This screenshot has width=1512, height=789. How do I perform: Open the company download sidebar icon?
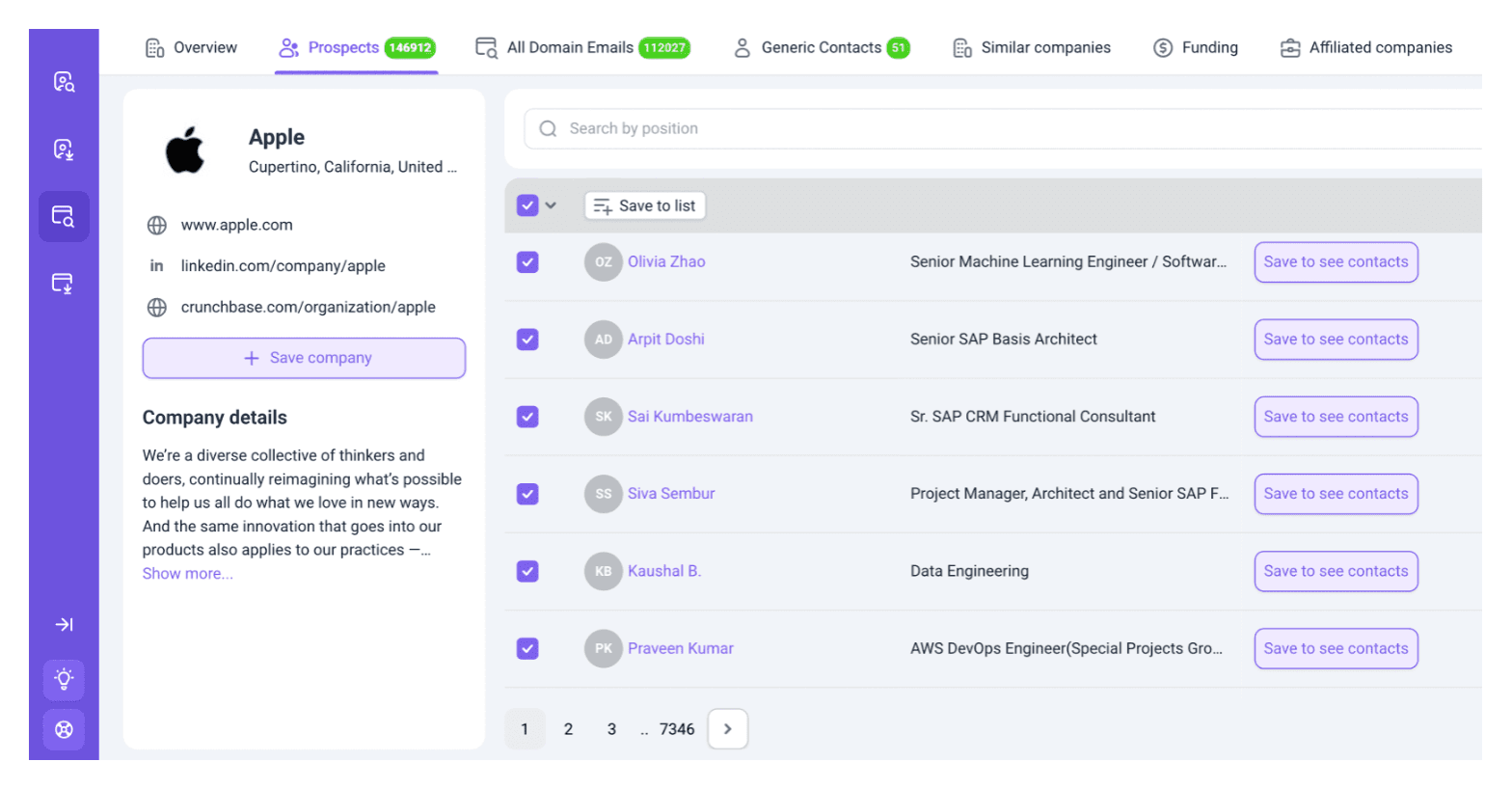click(64, 284)
